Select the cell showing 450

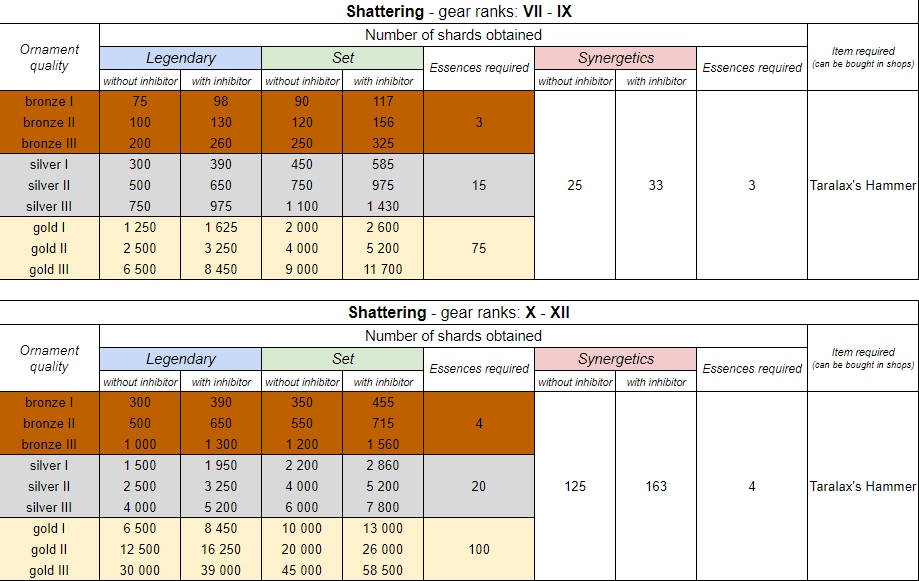[x=302, y=165]
